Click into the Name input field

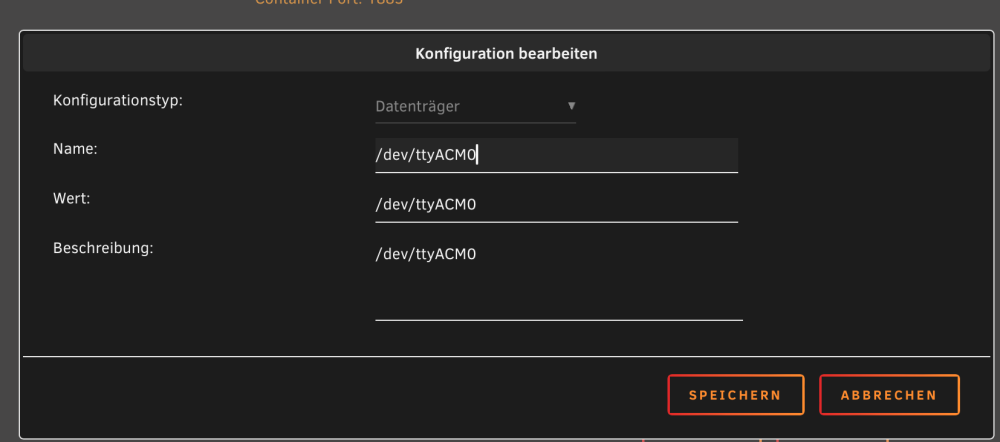pos(556,155)
